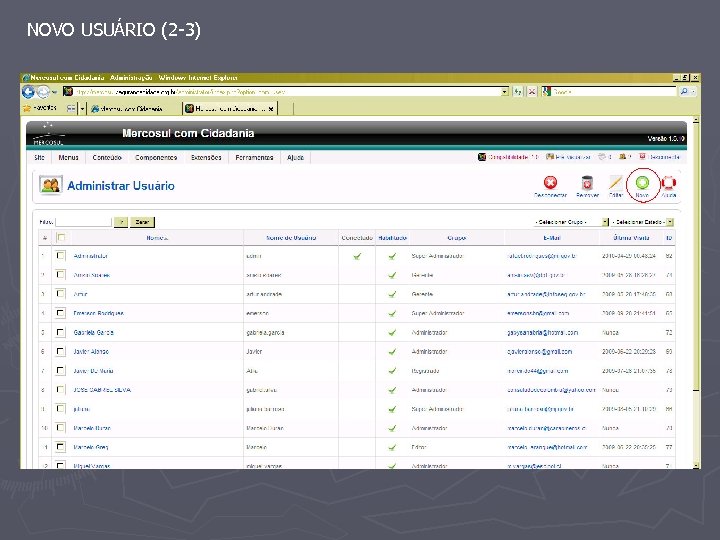
Task: Open the Componentes menu
Action: pos(156,158)
